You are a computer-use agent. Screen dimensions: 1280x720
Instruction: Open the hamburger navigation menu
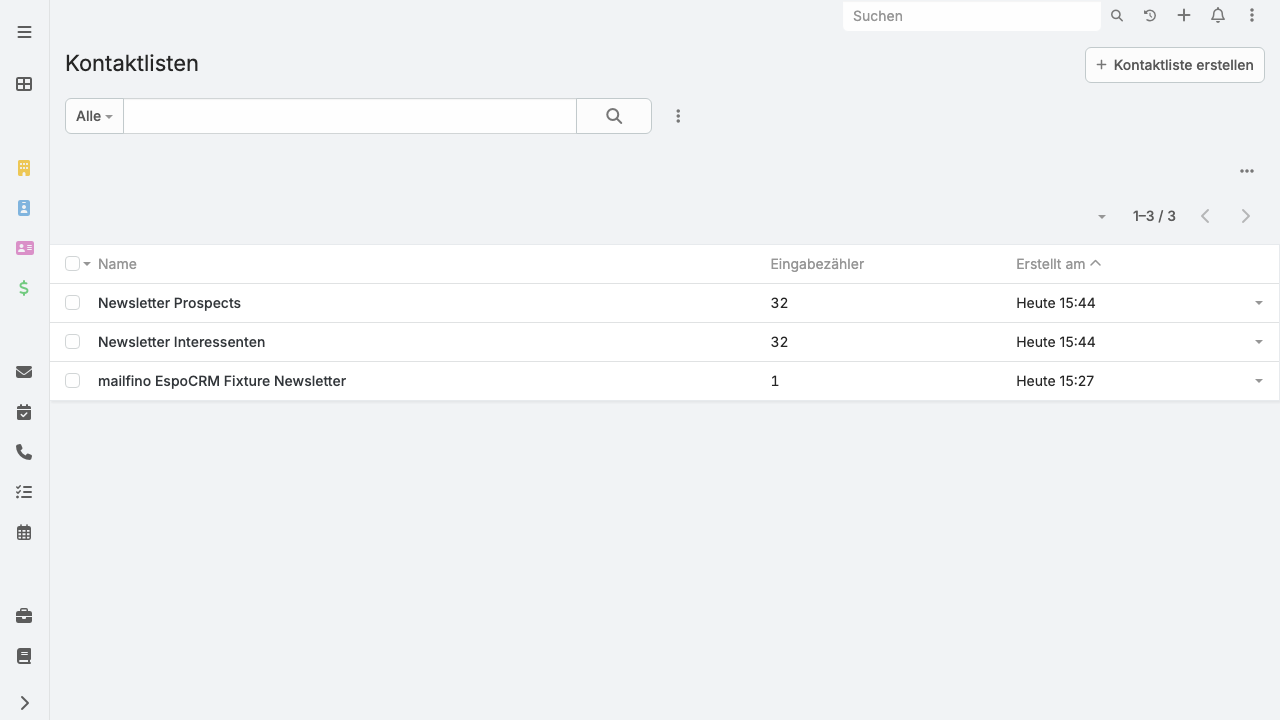click(24, 32)
